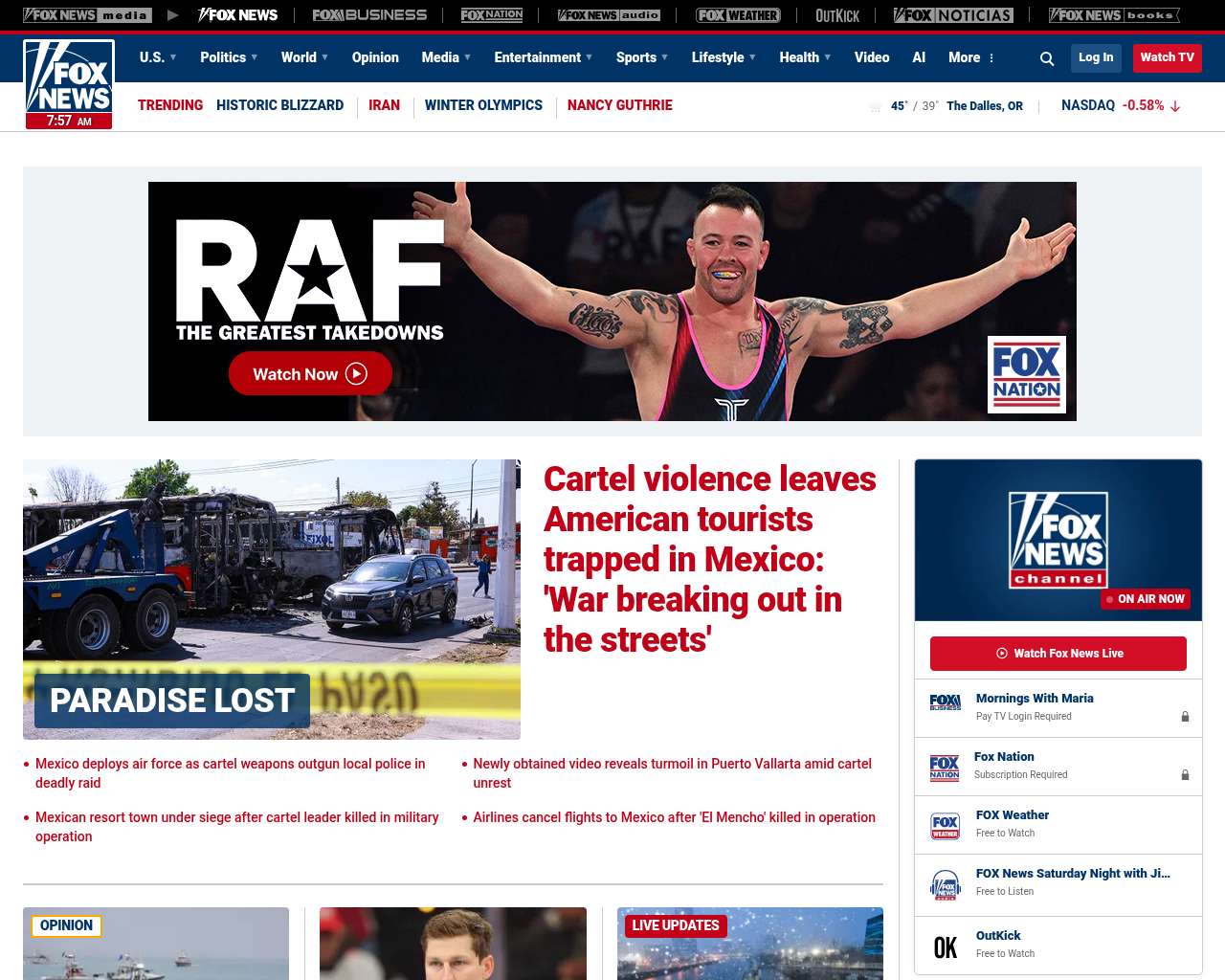Click the Fox Nation logo on the RAF banner

click(x=1026, y=374)
